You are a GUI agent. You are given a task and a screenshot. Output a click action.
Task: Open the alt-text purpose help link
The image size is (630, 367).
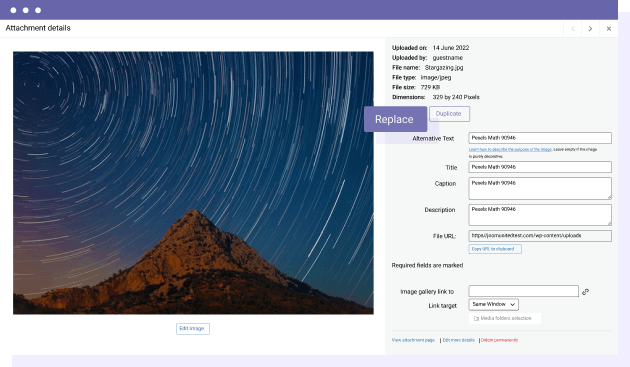(x=510, y=150)
